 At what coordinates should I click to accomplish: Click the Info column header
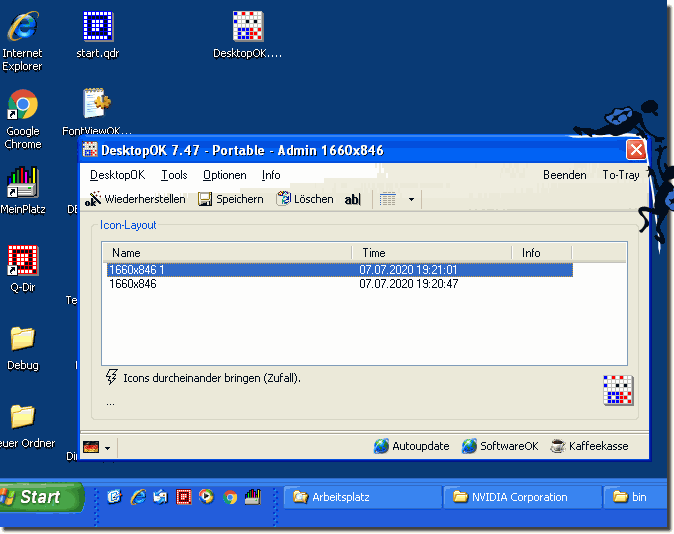click(542, 253)
